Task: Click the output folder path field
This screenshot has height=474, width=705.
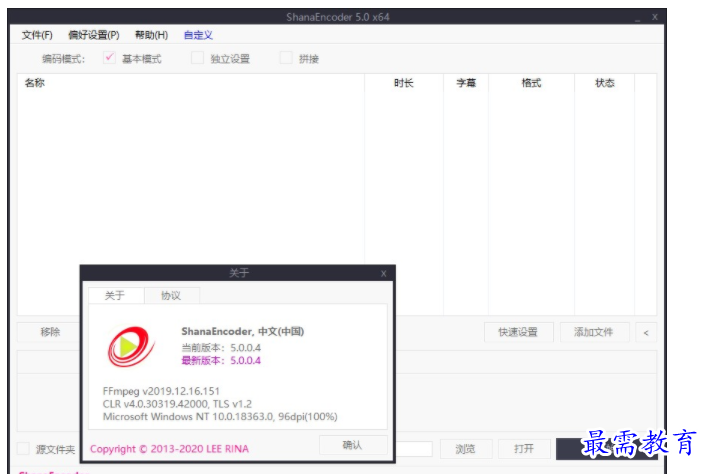Action: (x=414, y=448)
